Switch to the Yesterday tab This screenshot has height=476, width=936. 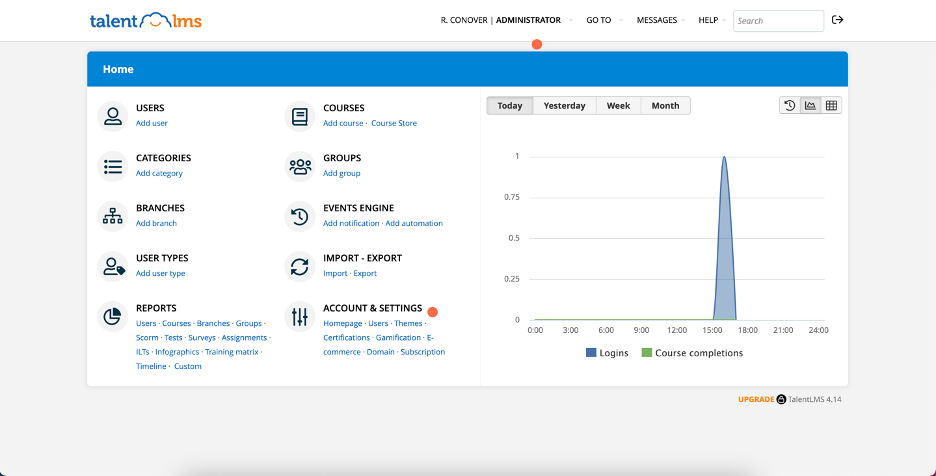pos(564,106)
